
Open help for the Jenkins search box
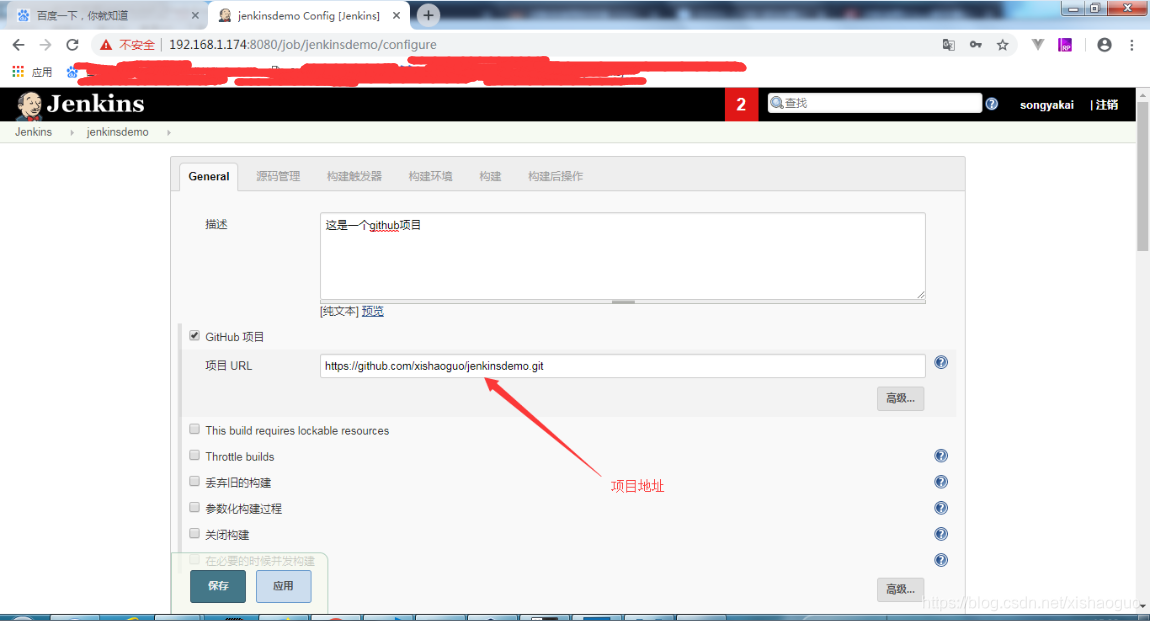pos(992,104)
